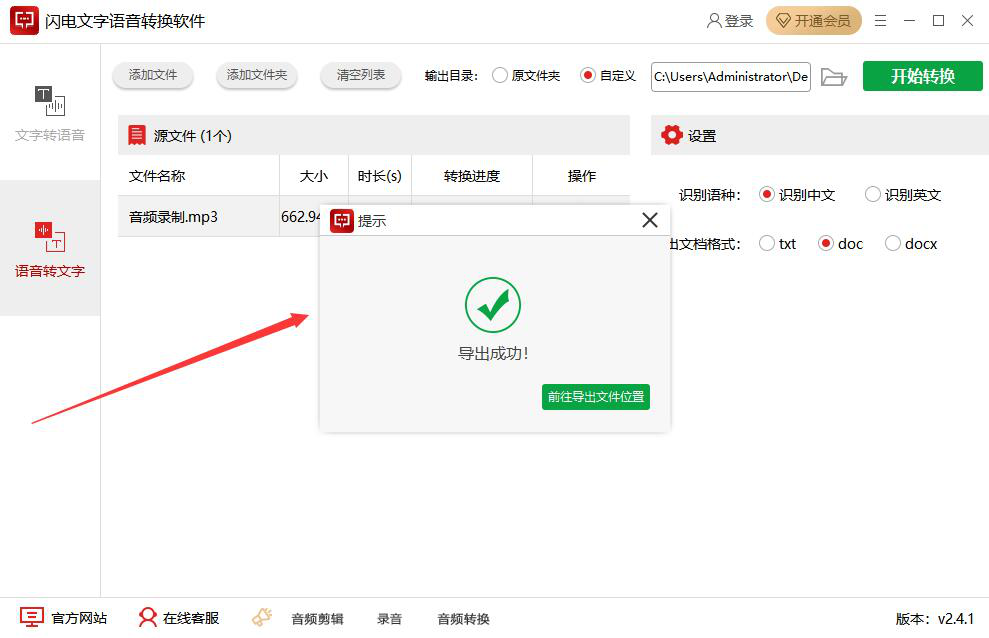Open the 开通会员 membership button
Image resolution: width=989 pixels, height=638 pixels.
coord(814,21)
